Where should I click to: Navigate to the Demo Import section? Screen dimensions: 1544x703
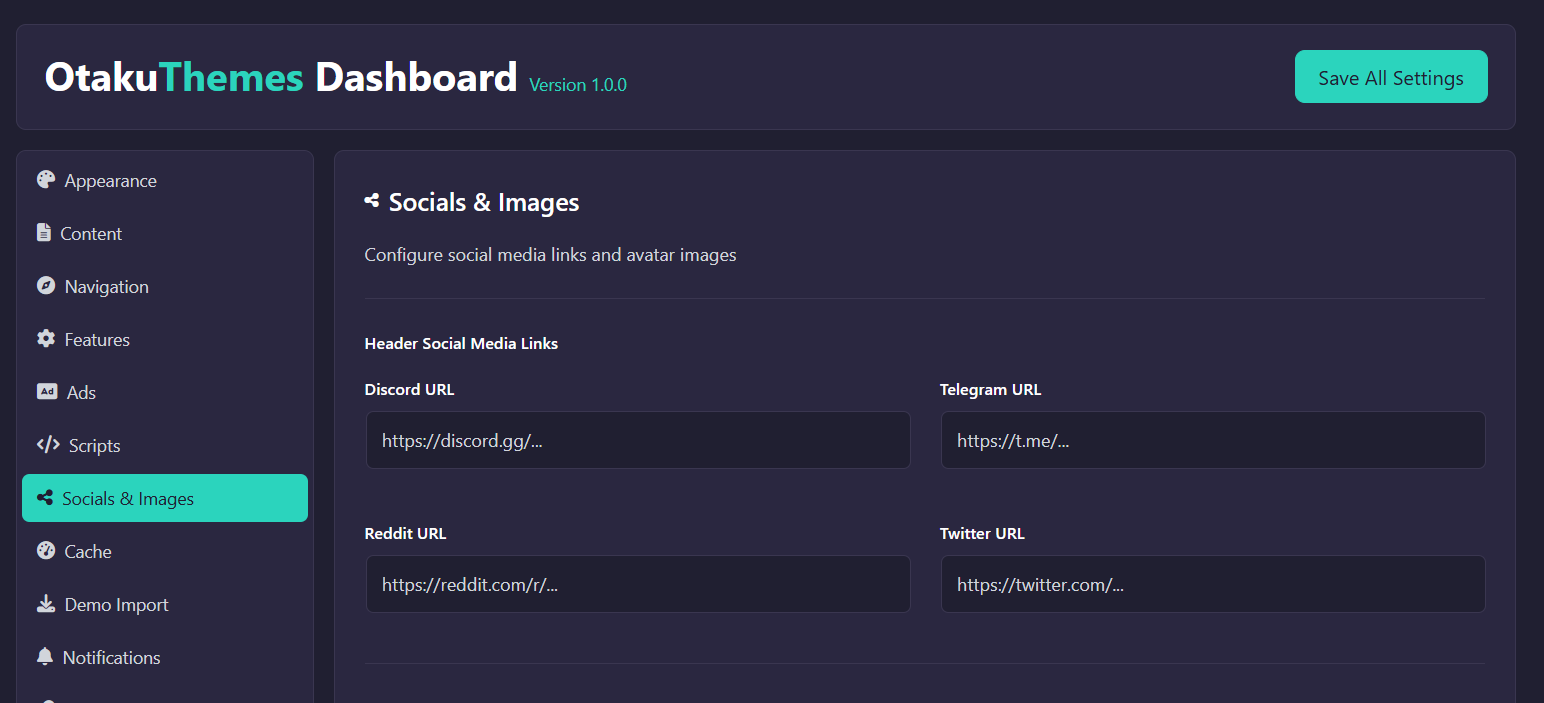pos(113,604)
